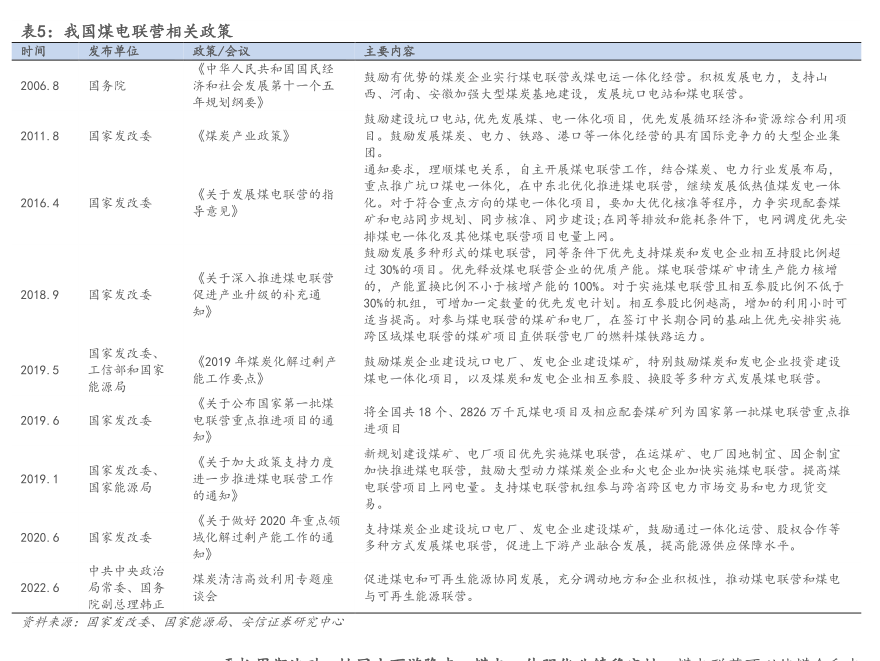Select the 2019.6 date cell
The height and width of the screenshot is (661, 880).
[40, 420]
